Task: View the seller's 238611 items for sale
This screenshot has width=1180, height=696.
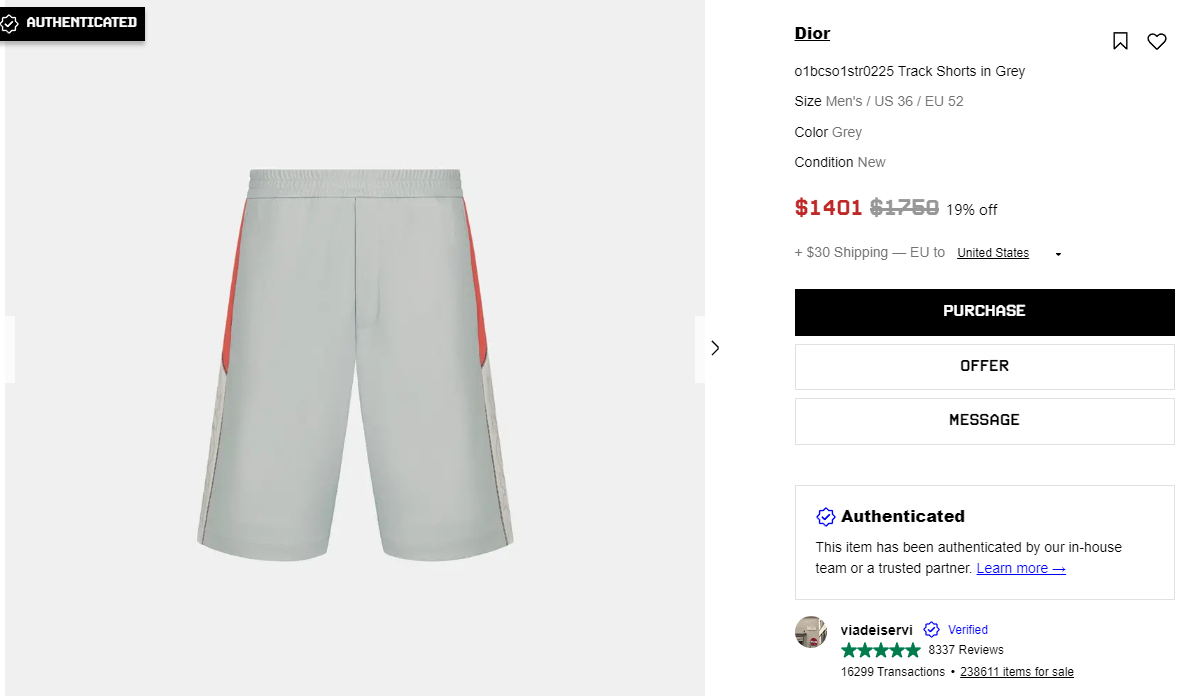Action: (x=1016, y=672)
